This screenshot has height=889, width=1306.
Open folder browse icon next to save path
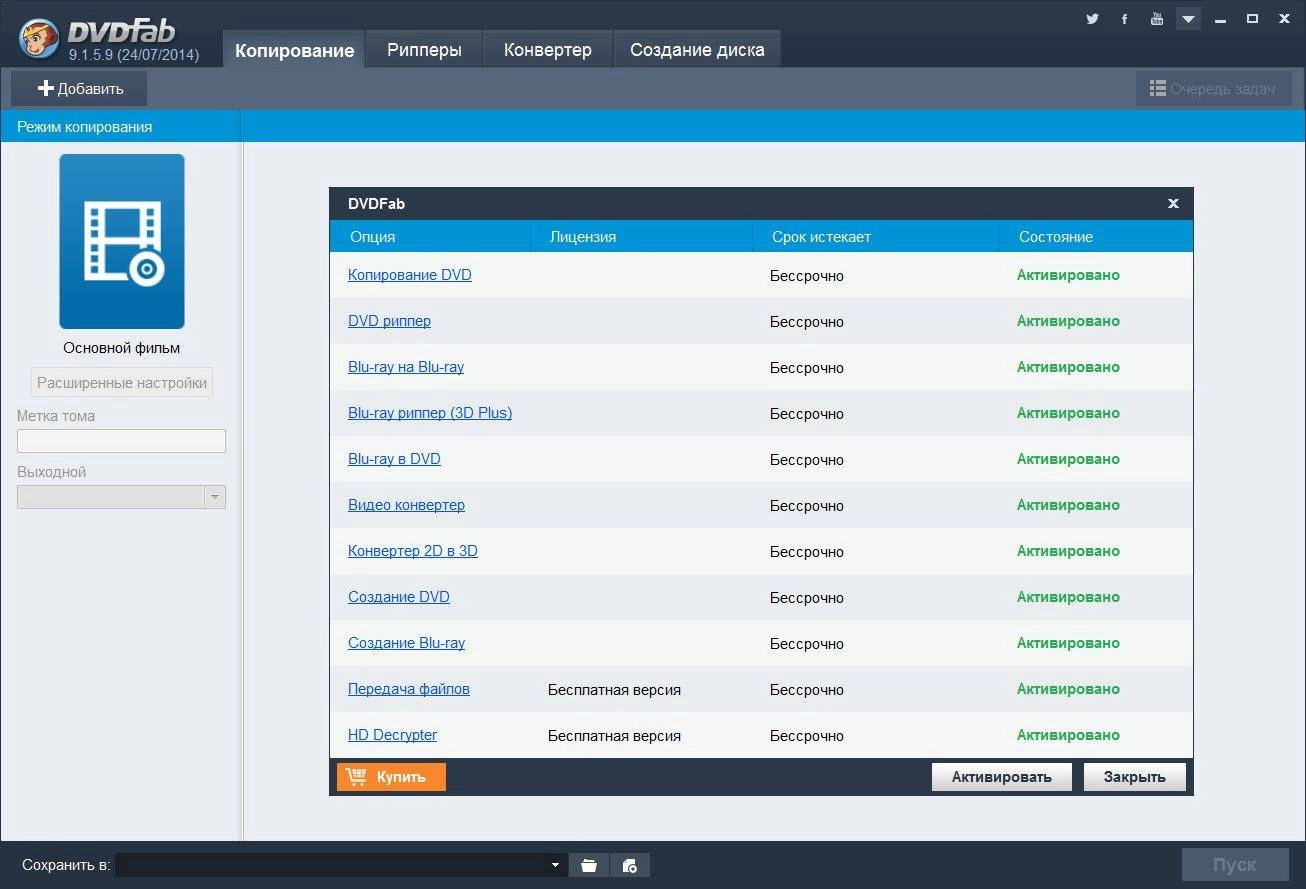click(589, 865)
